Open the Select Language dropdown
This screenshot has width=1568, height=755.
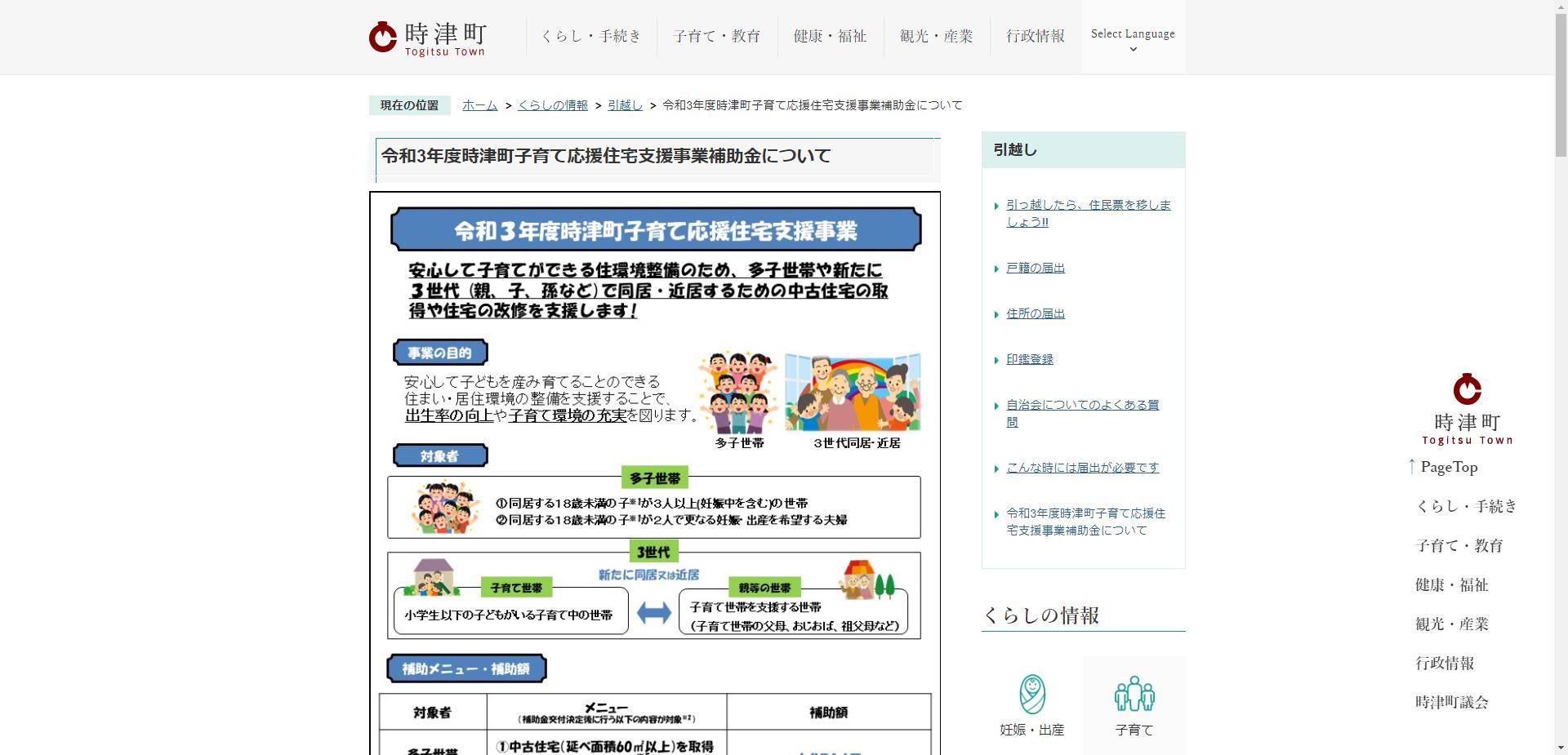coord(1132,36)
